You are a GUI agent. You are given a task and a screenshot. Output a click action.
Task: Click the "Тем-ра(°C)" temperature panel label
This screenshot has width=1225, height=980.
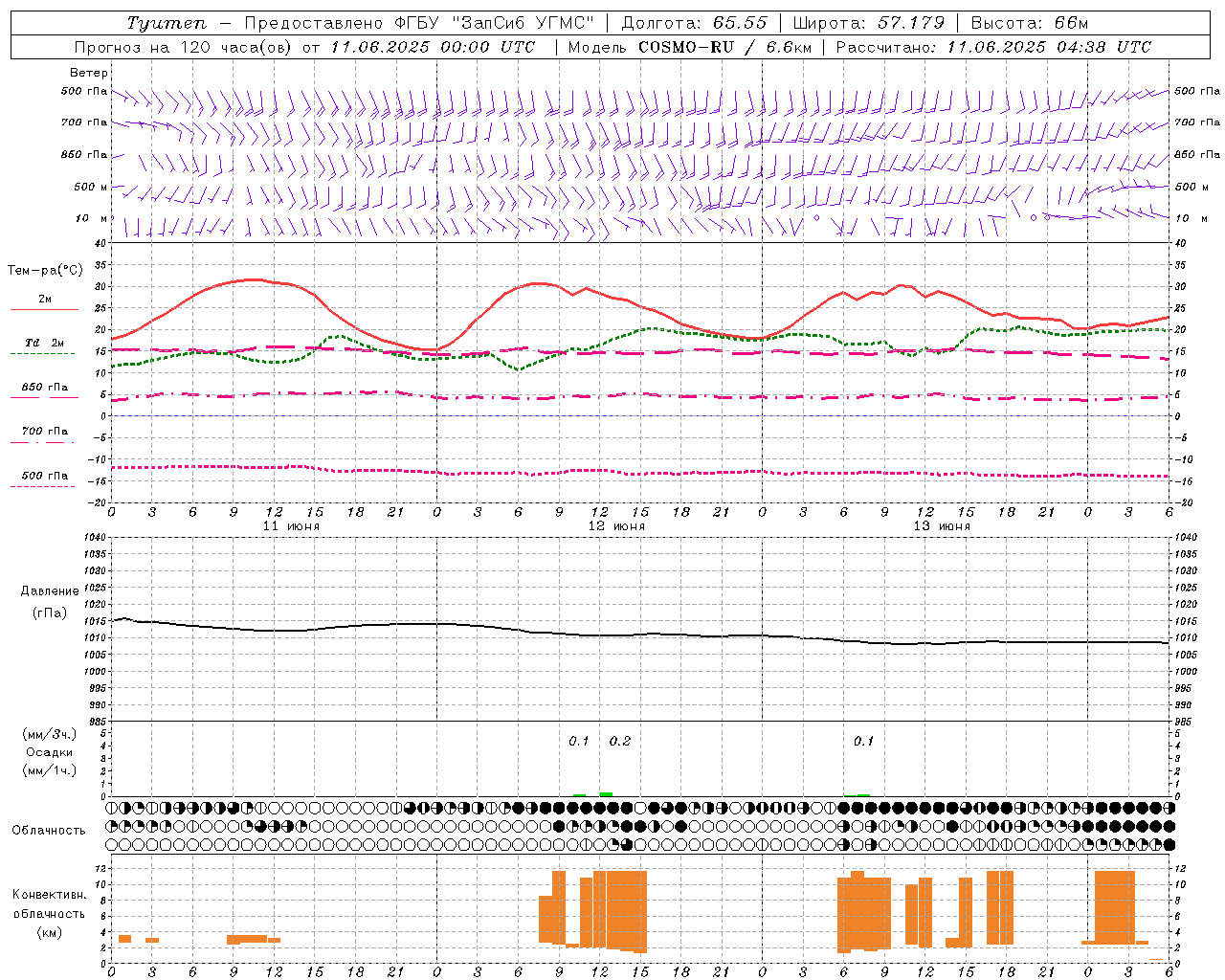[45, 271]
